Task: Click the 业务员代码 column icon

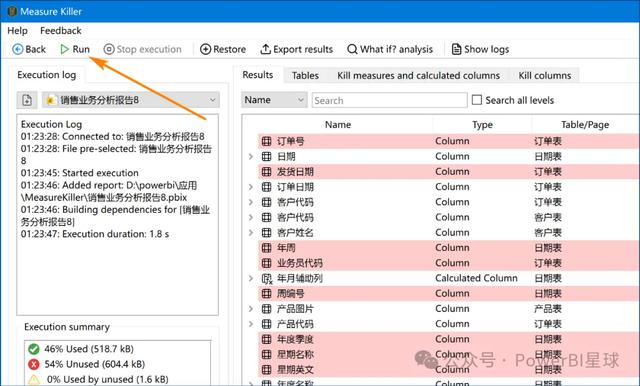Action: pos(267,263)
